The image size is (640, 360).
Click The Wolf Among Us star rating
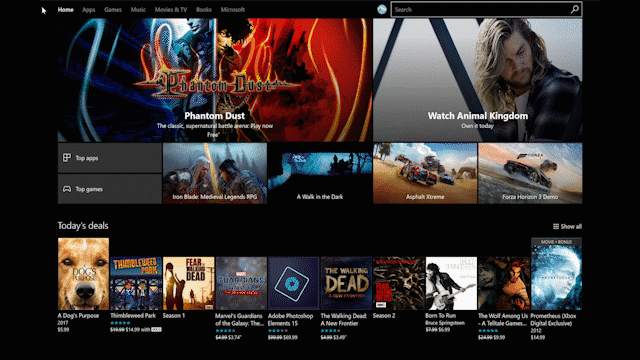(488, 331)
